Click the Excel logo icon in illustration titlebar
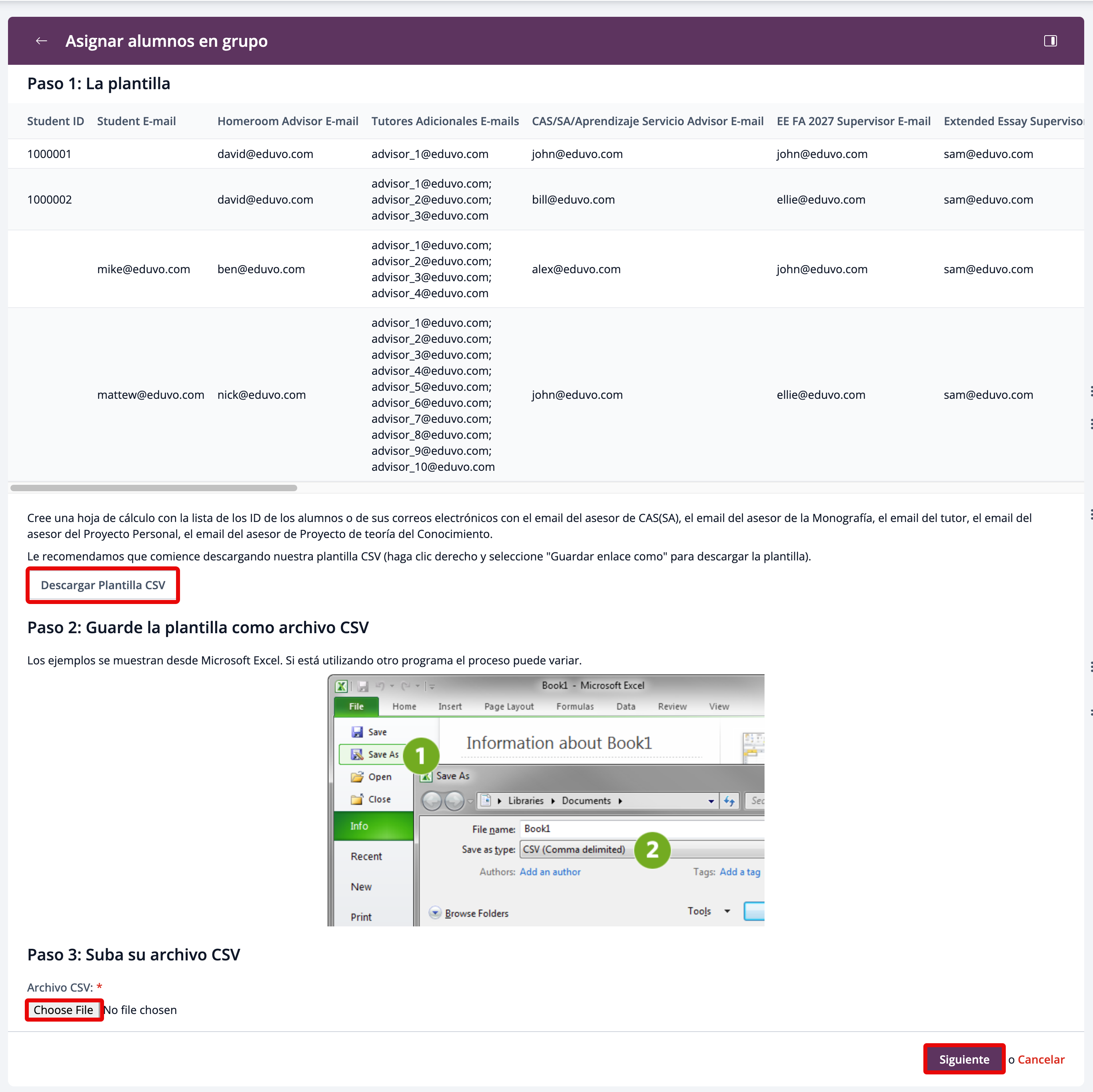Screen dimensions: 1093x1092 (x=341, y=686)
